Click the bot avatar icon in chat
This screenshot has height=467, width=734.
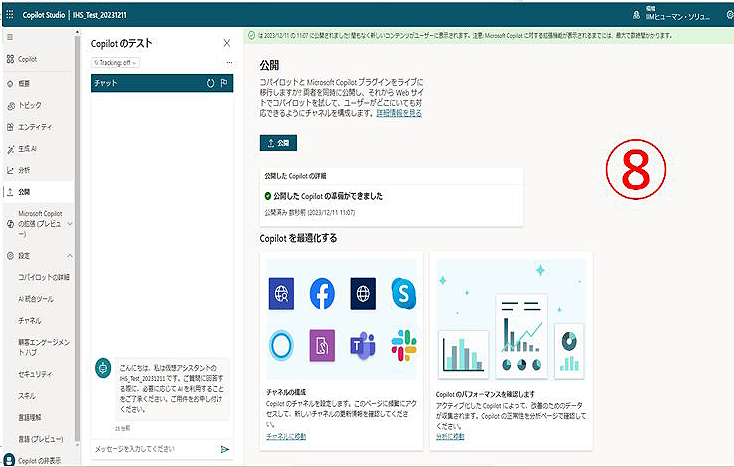(x=103, y=368)
